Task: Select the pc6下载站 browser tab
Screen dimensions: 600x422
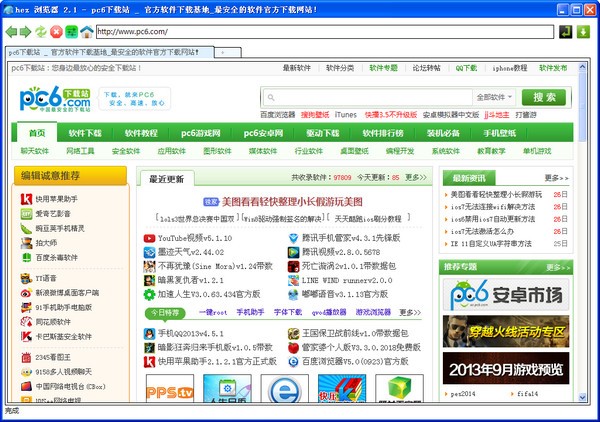Action: pyautogui.click(x=110, y=52)
